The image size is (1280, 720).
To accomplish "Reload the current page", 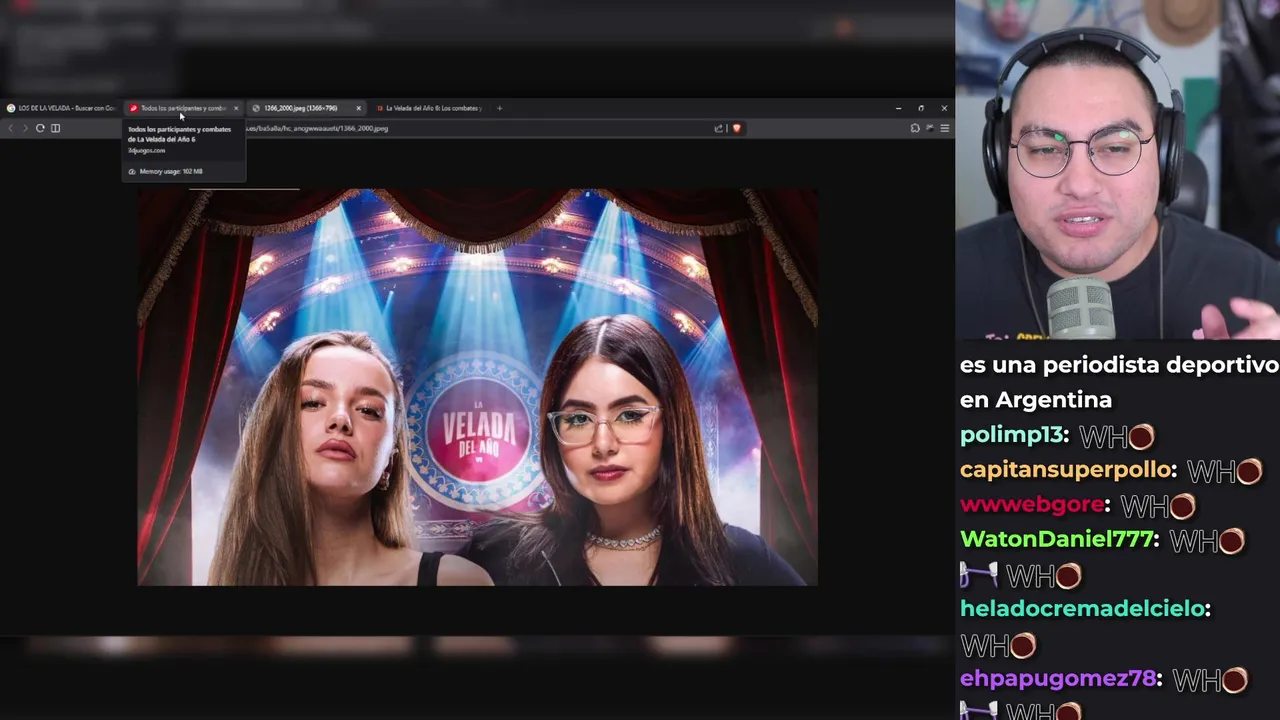I will (x=40, y=128).
